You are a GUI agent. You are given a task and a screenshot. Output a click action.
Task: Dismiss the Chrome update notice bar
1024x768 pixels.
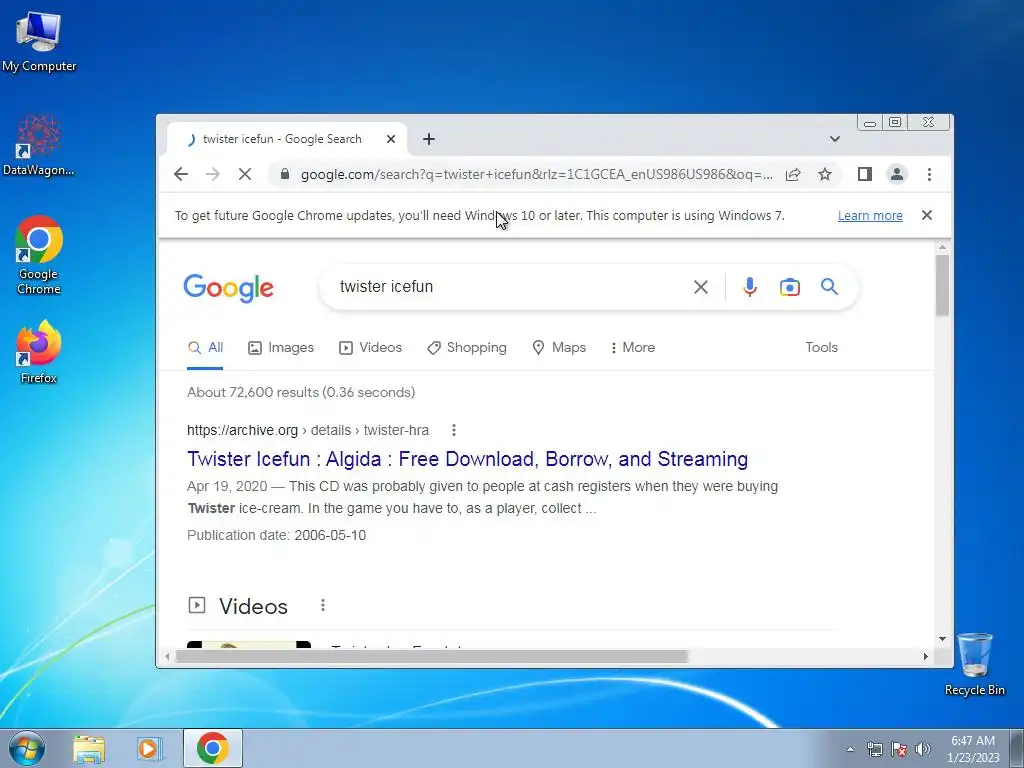(927, 216)
